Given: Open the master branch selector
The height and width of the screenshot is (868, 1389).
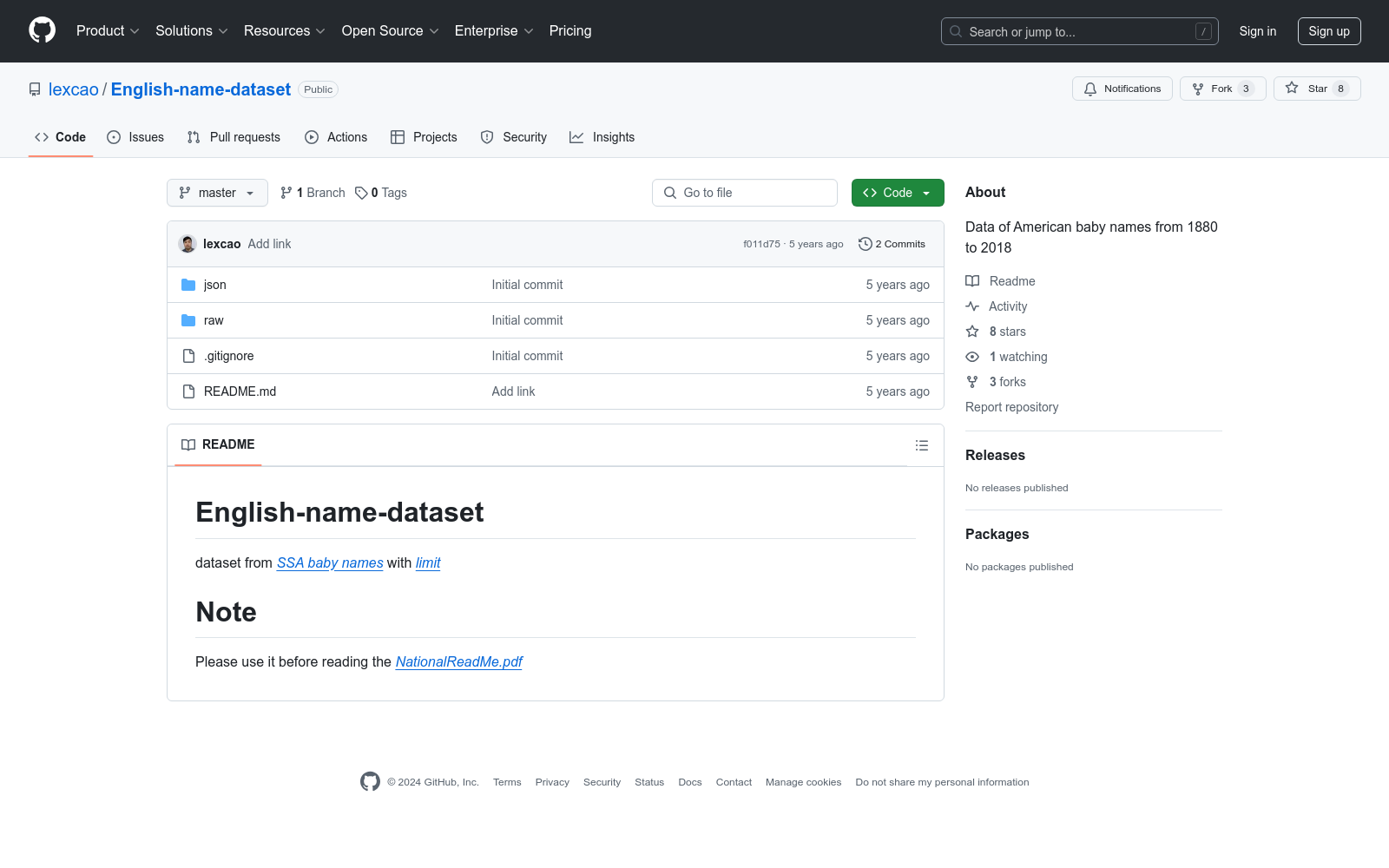Looking at the screenshot, I should coord(217,193).
